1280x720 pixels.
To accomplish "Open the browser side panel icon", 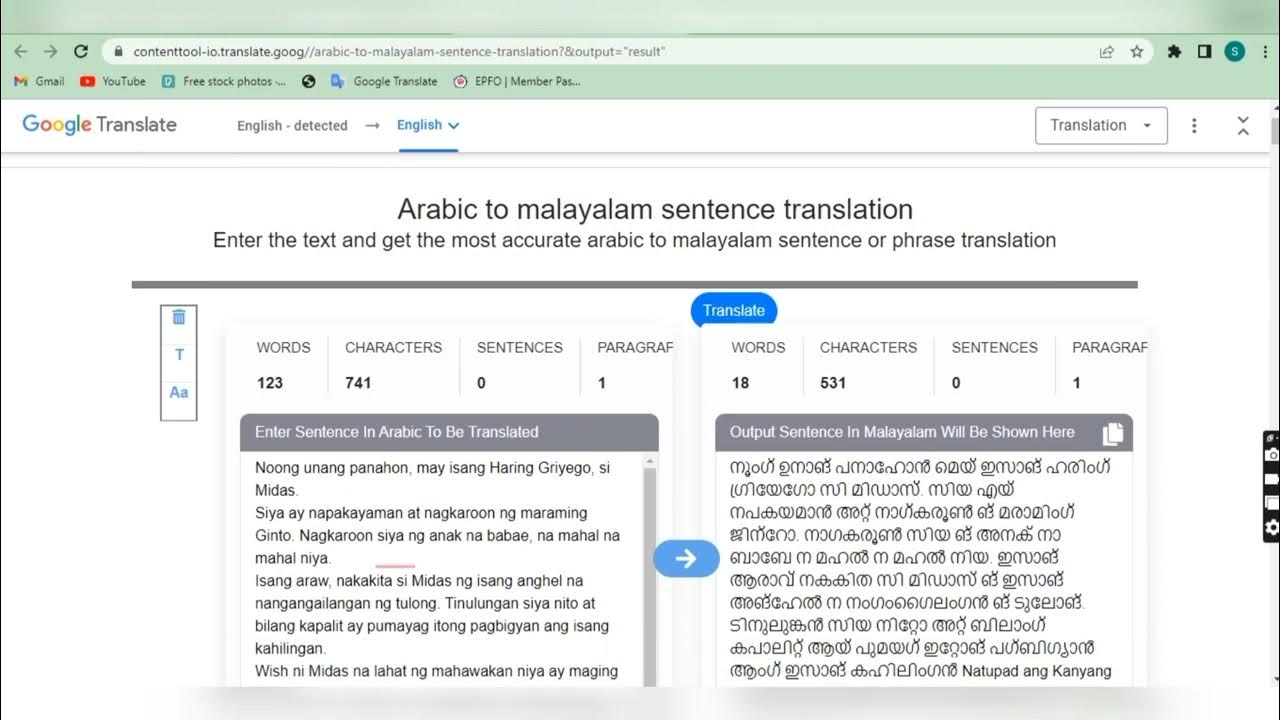I will click(x=1204, y=51).
